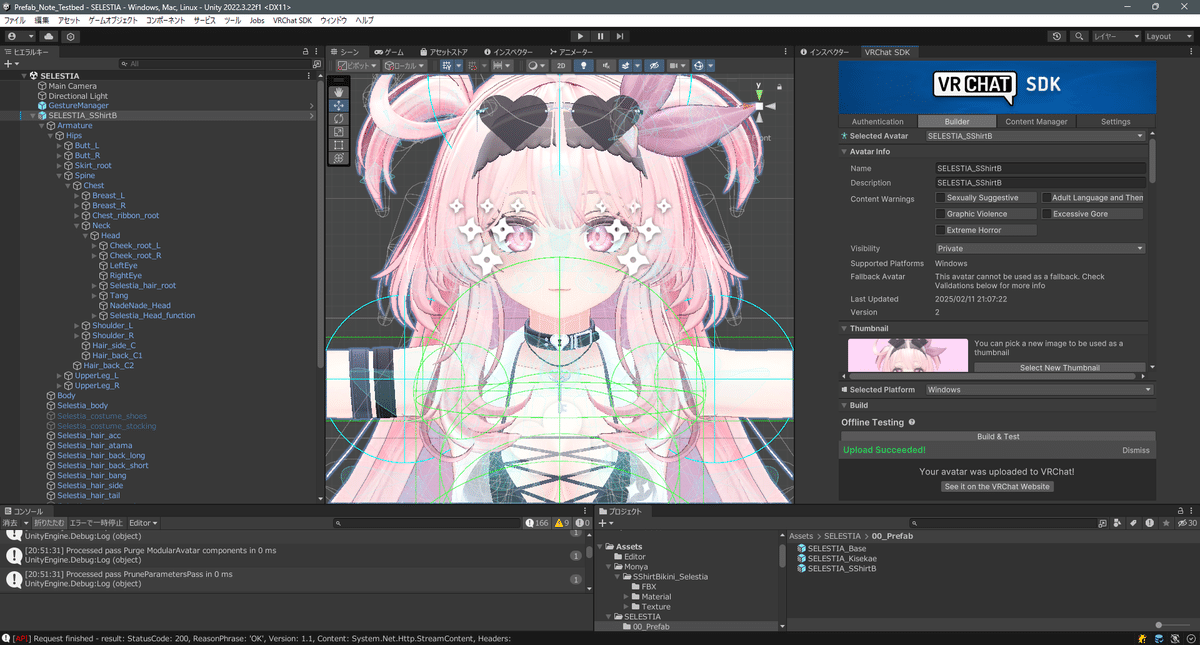Open the Visibility dropdown set to Private
Screen dimensions: 1200x645
click(x=1040, y=248)
